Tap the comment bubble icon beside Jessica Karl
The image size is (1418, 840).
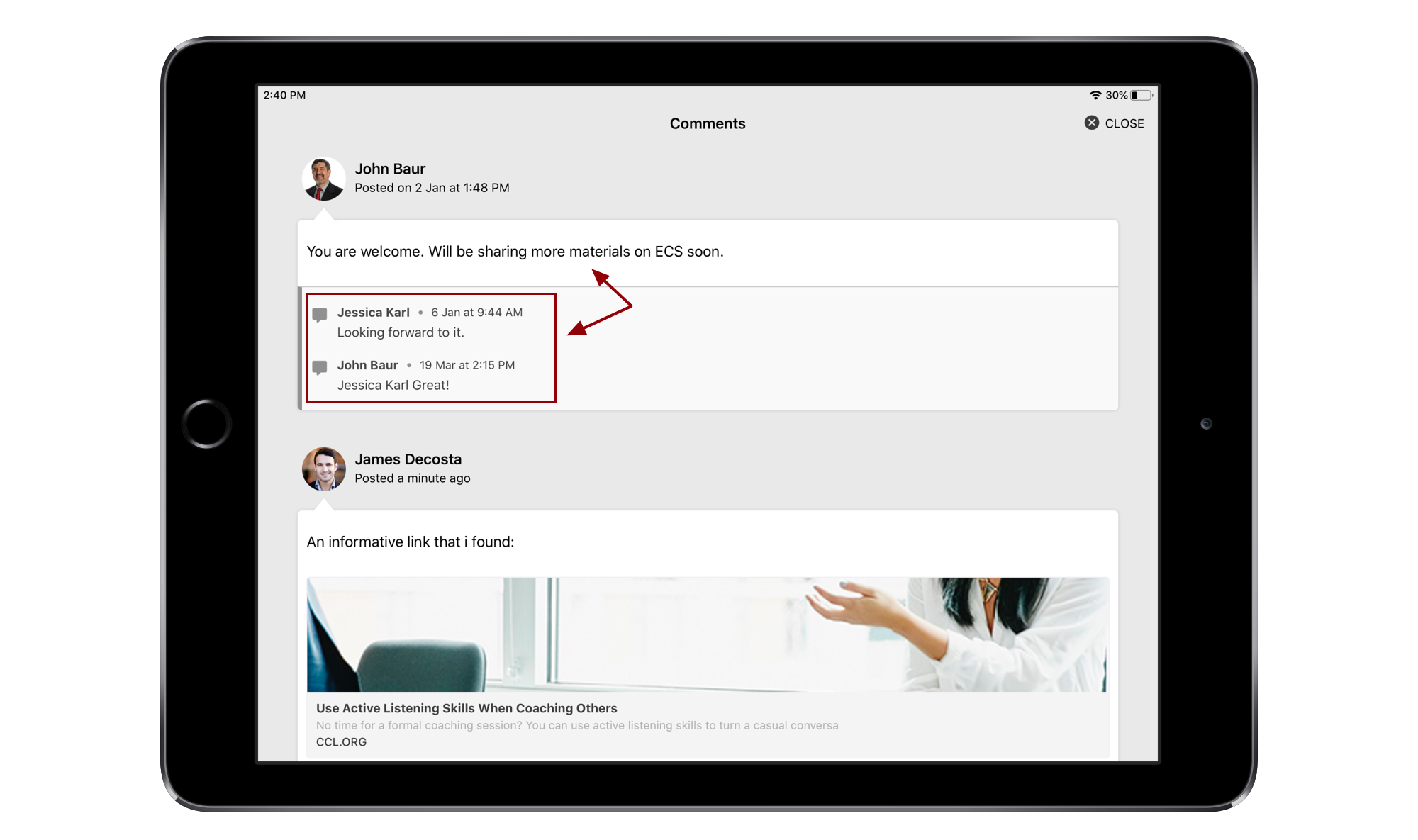pyautogui.click(x=320, y=315)
